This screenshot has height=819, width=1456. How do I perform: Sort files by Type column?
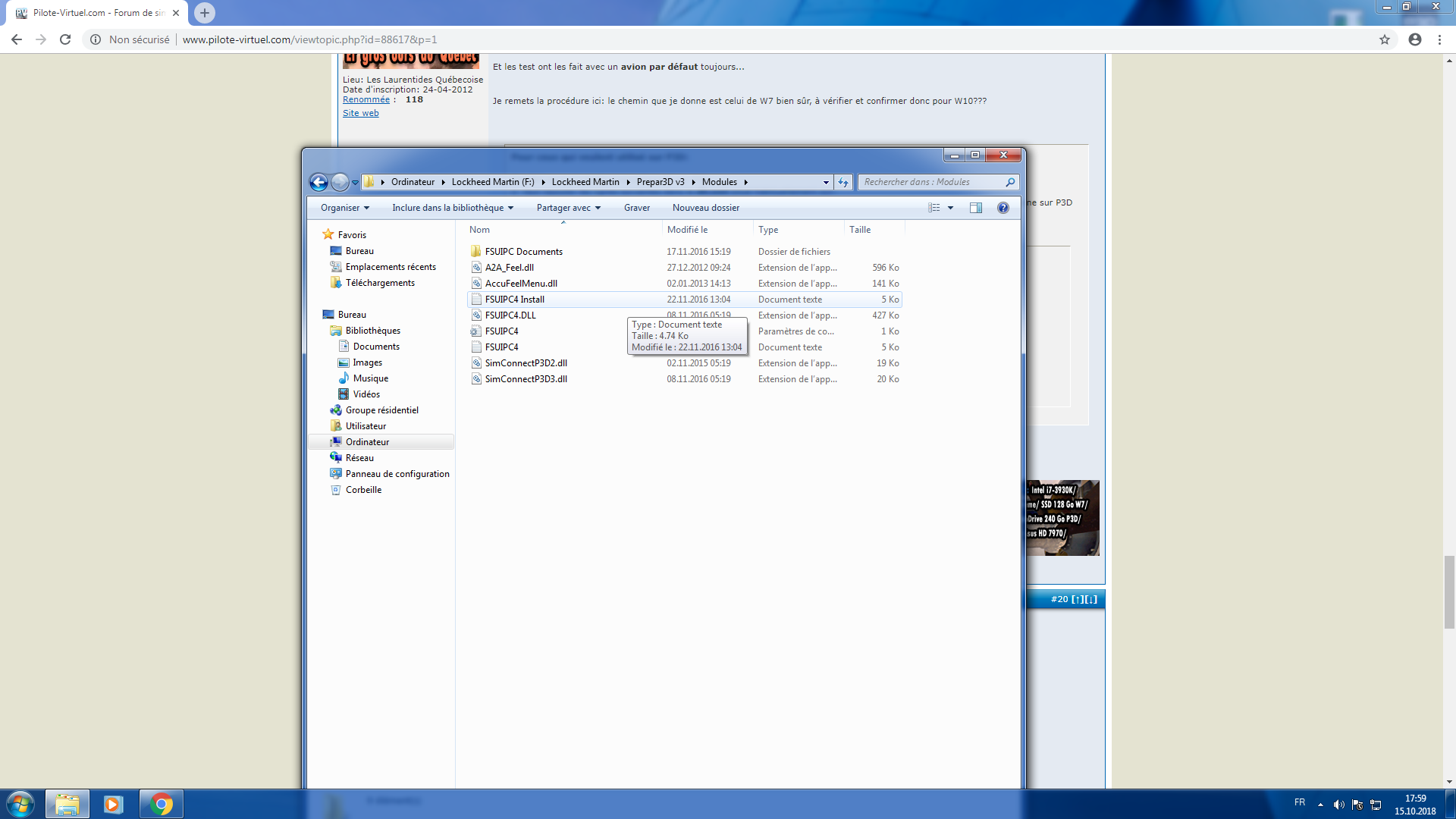click(x=799, y=230)
